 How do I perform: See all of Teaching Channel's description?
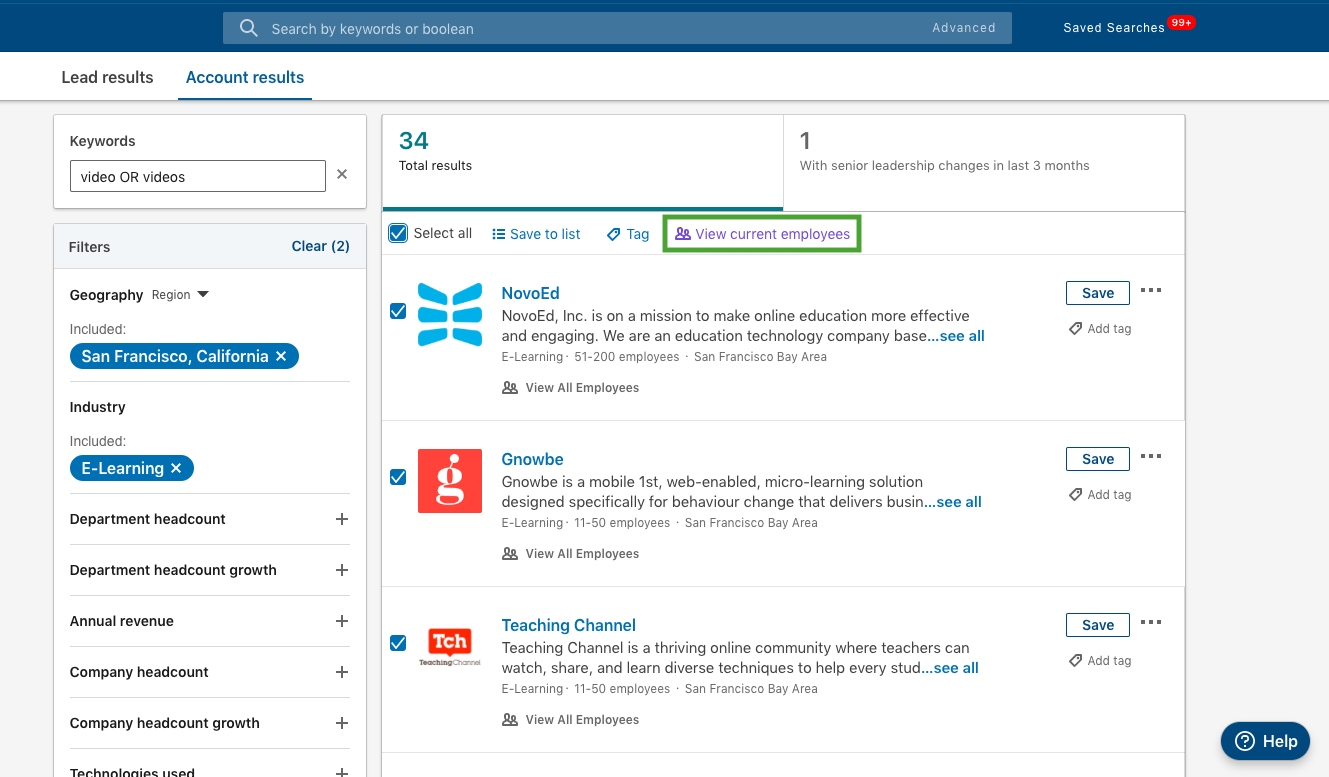click(x=950, y=668)
